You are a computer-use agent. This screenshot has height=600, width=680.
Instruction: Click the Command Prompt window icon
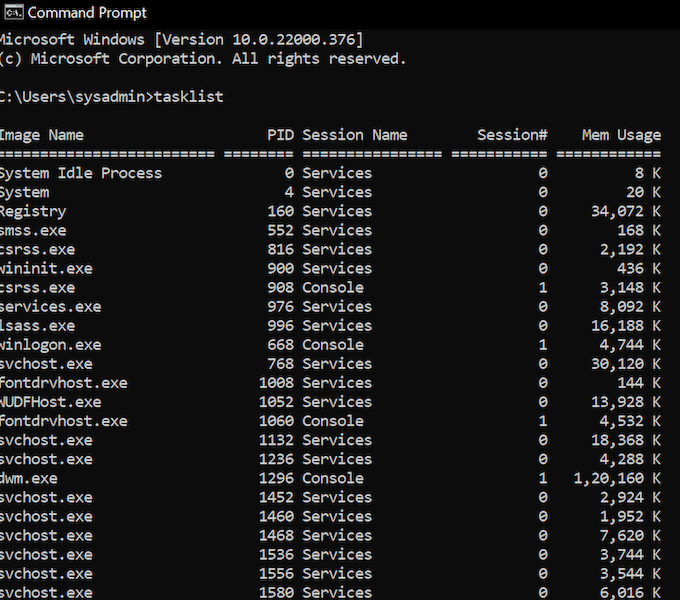[13, 13]
